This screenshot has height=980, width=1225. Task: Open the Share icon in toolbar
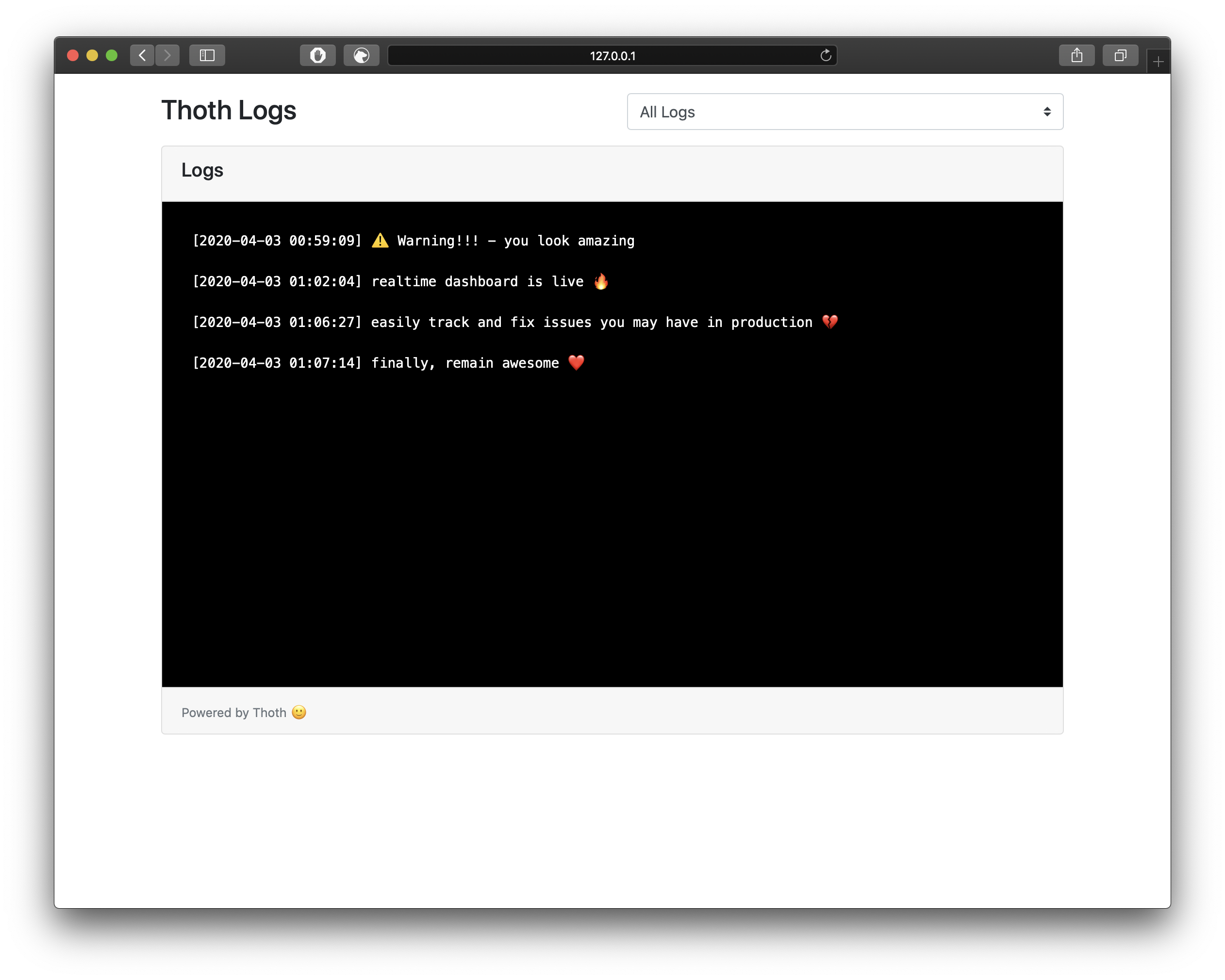tap(1076, 55)
